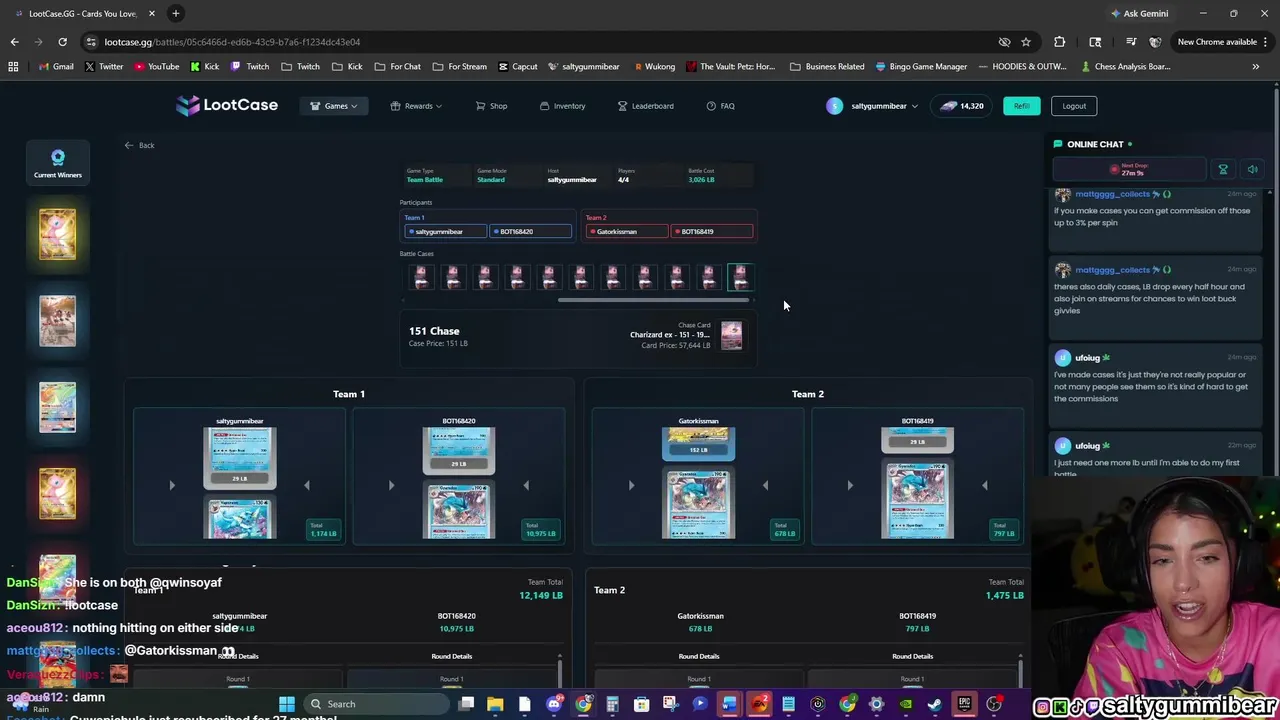Click the 151 Chase case title
1280x720 pixels.
tap(434, 331)
